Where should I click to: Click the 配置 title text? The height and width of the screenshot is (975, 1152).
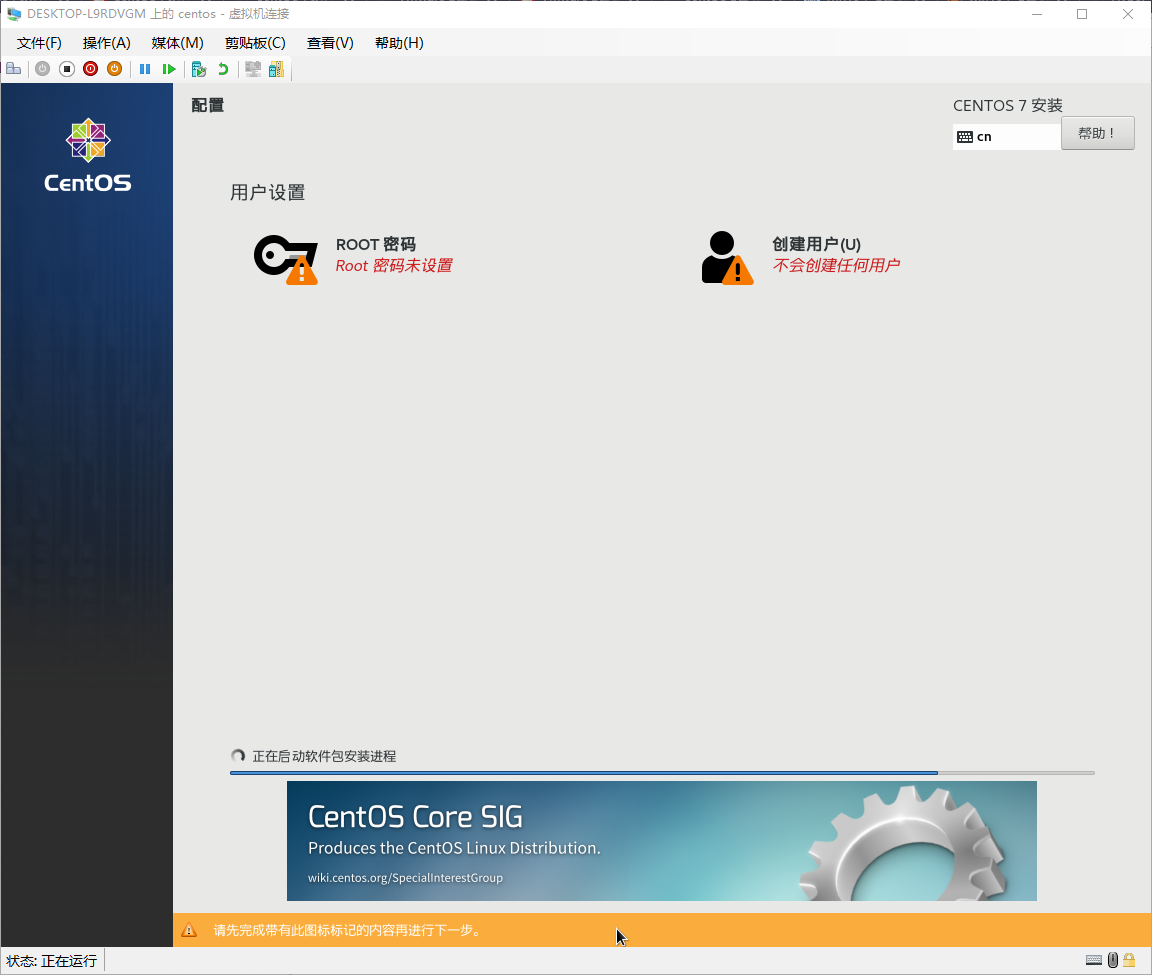[207, 105]
